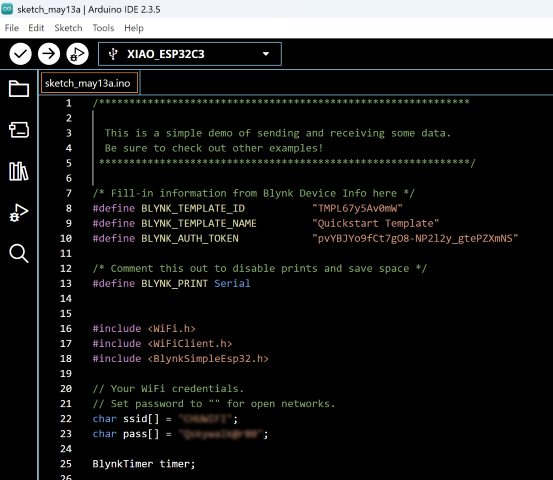Viewport: 553px width, 480px height.
Task: Click "Be sure to check out other examples!"
Action: 214,148
